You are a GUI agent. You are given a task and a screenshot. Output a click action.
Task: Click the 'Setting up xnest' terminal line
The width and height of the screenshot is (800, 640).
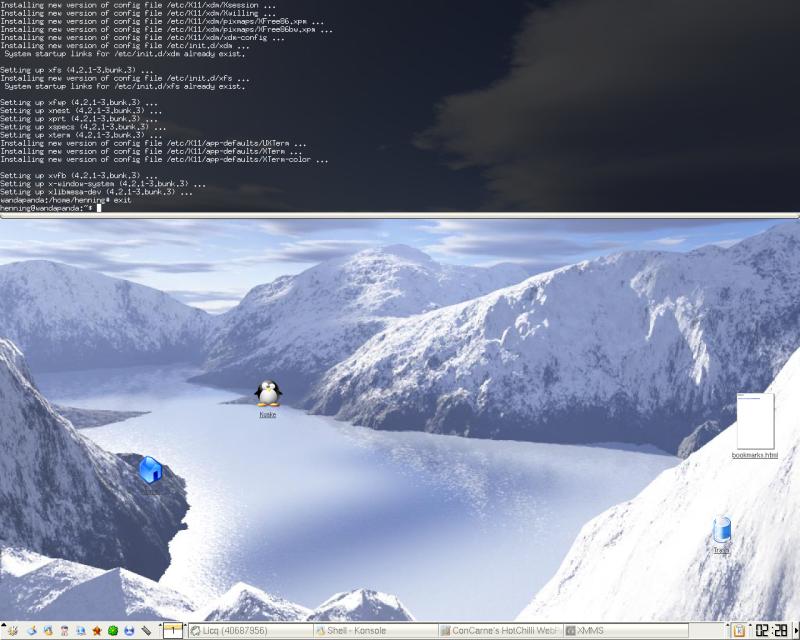coord(81,111)
